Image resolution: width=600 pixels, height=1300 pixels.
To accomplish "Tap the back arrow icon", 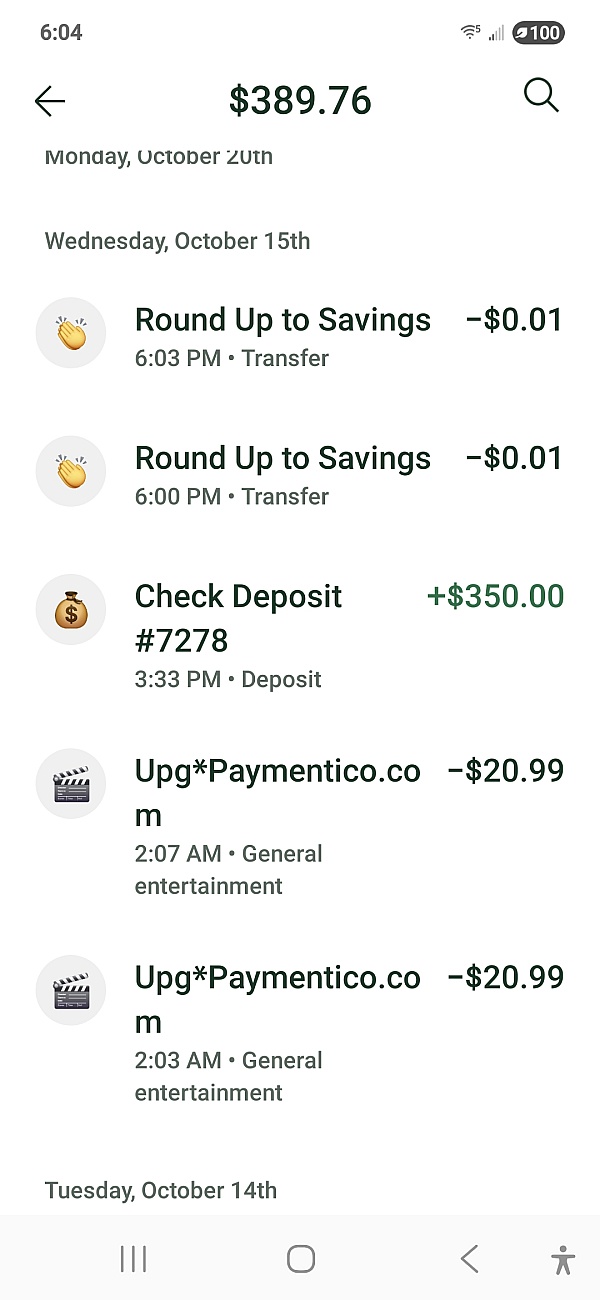I will coord(49,101).
